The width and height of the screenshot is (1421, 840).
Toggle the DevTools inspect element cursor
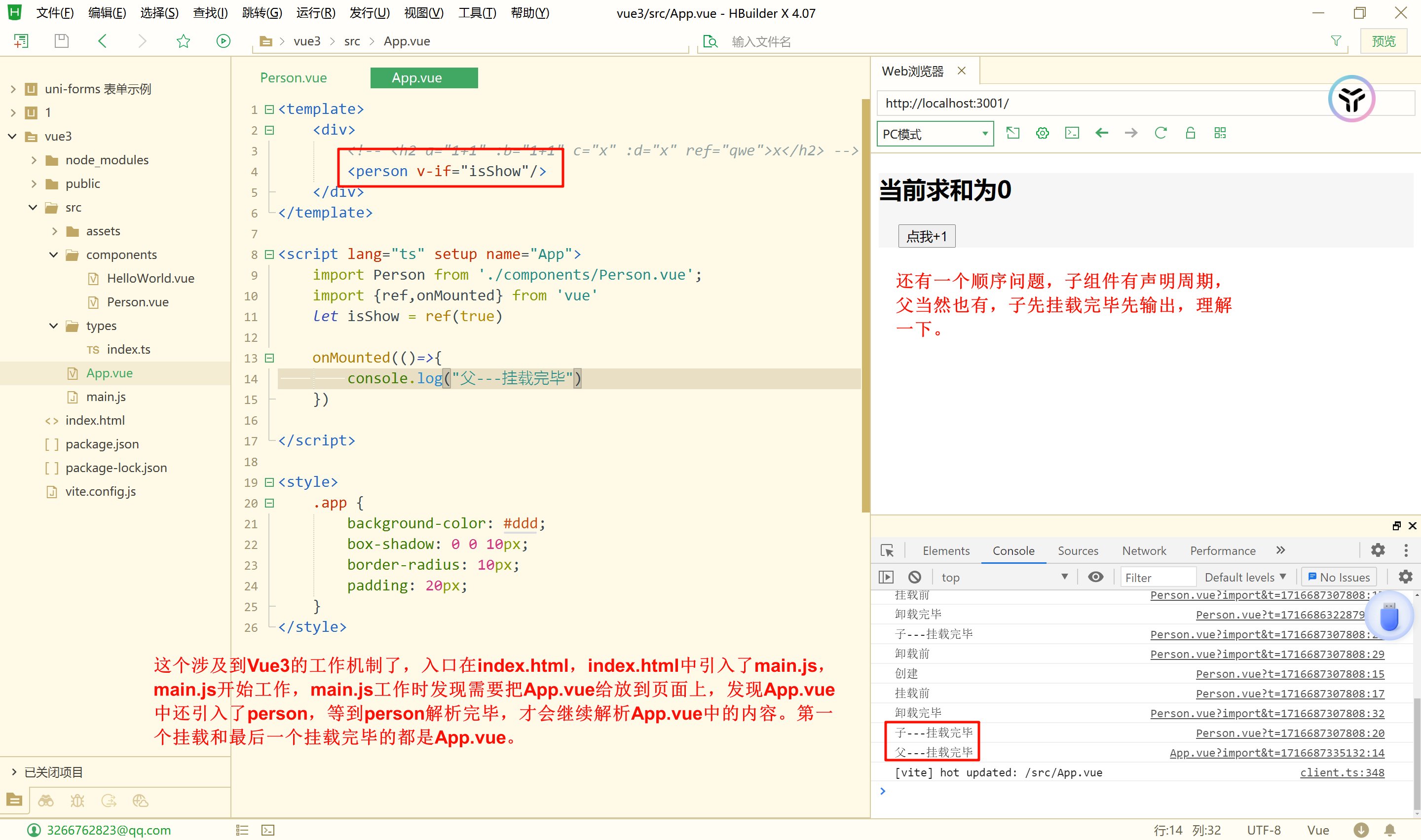(x=887, y=550)
